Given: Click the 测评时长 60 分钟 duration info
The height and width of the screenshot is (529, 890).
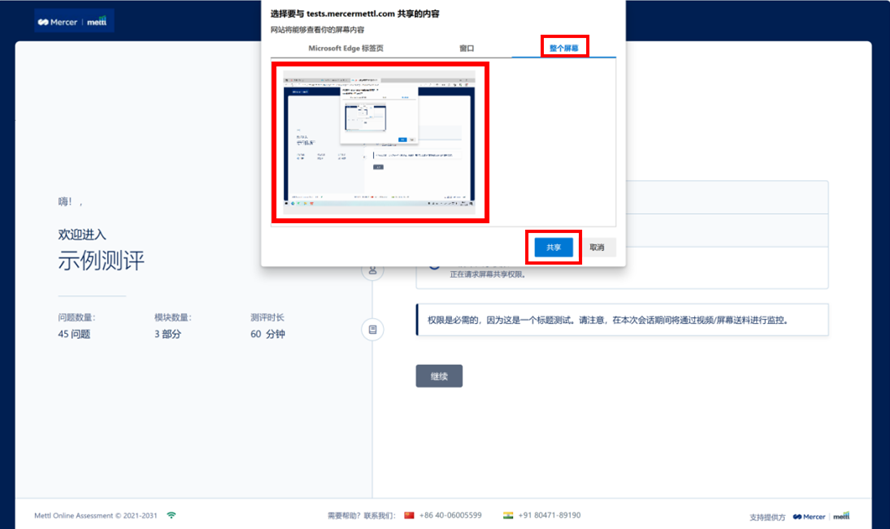Looking at the screenshot, I should [x=267, y=326].
